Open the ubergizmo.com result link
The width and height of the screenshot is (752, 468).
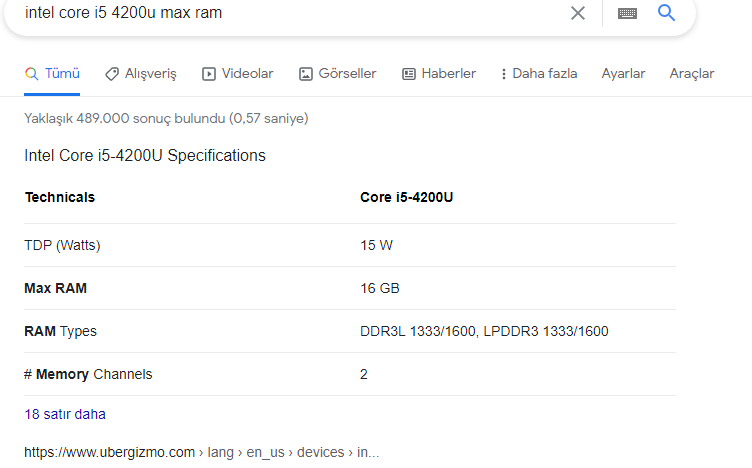(201, 453)
